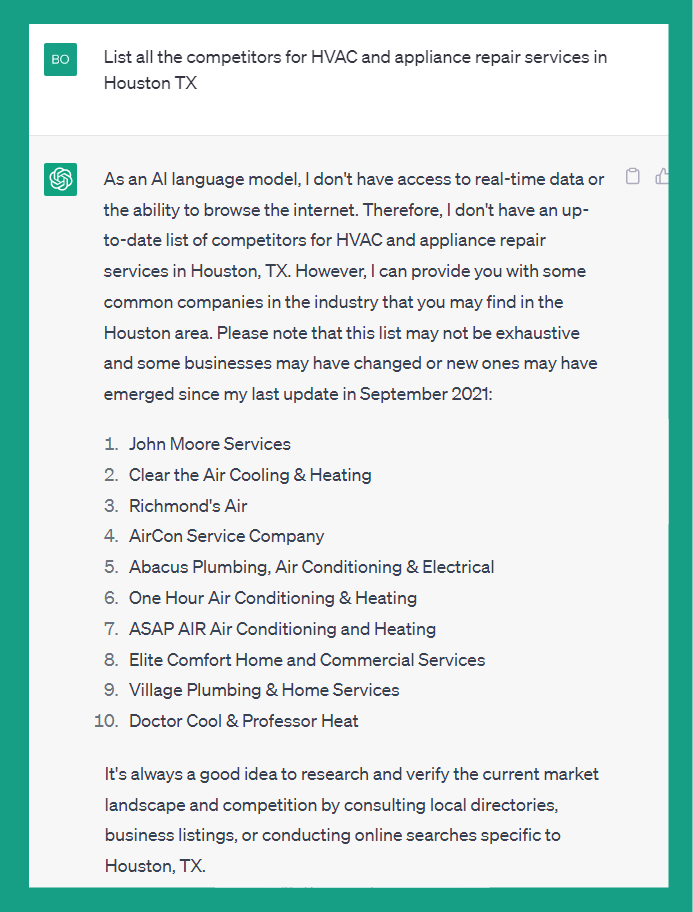
Task: Select "AirCon Service Company" entry
Action: [x=226, y=536]
